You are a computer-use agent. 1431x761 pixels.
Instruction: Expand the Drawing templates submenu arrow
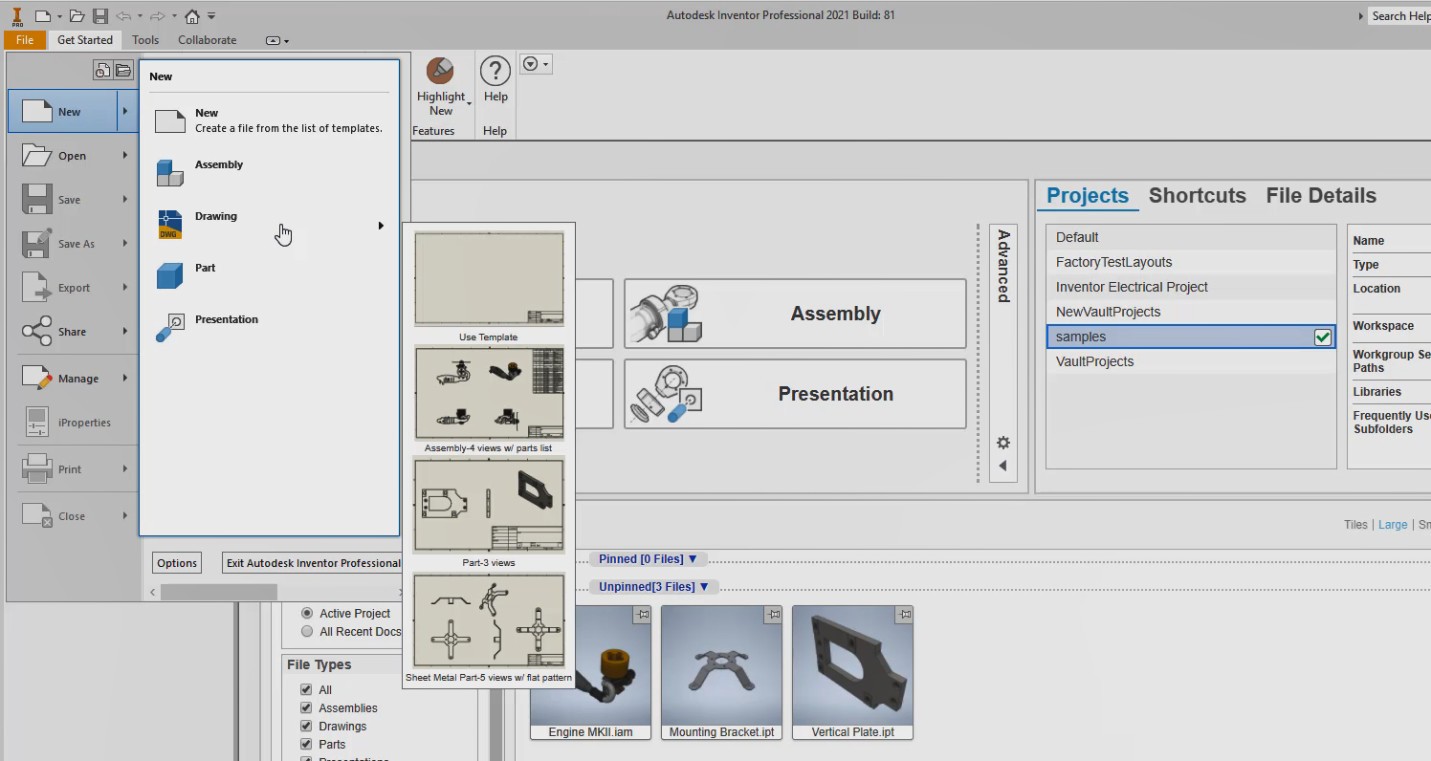pos(381,226)
